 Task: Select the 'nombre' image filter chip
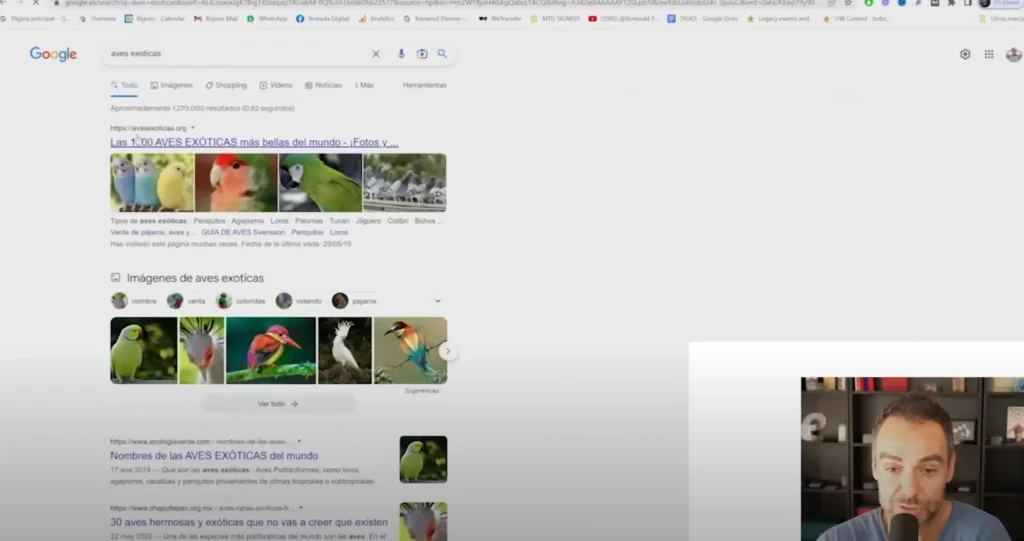pyautogui.click(x=135, y=301)
